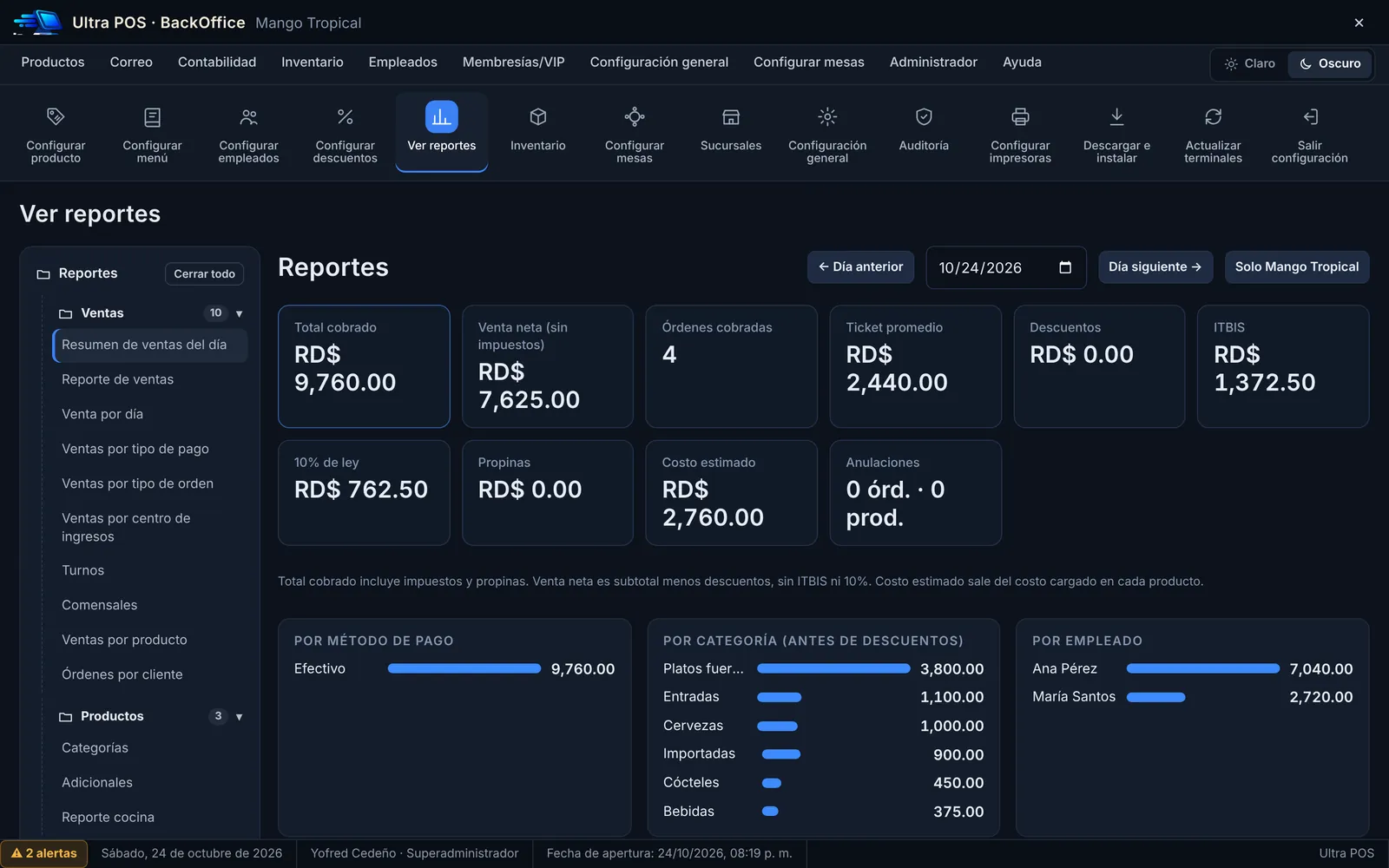Click the Salir configuración exit icon
The width and height of the screenshot is (1389, 868).
tap(1310, 116)
